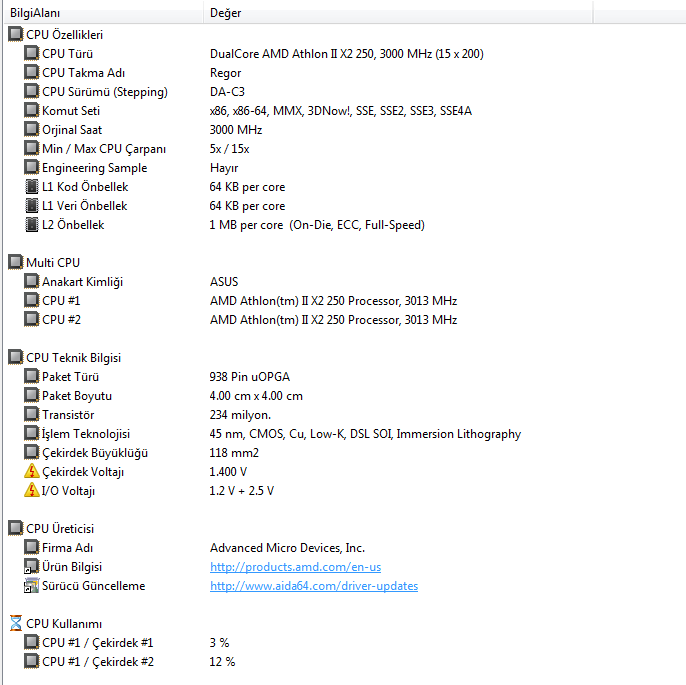Select the 3000 MHz original clock value

tap(236, 130)
